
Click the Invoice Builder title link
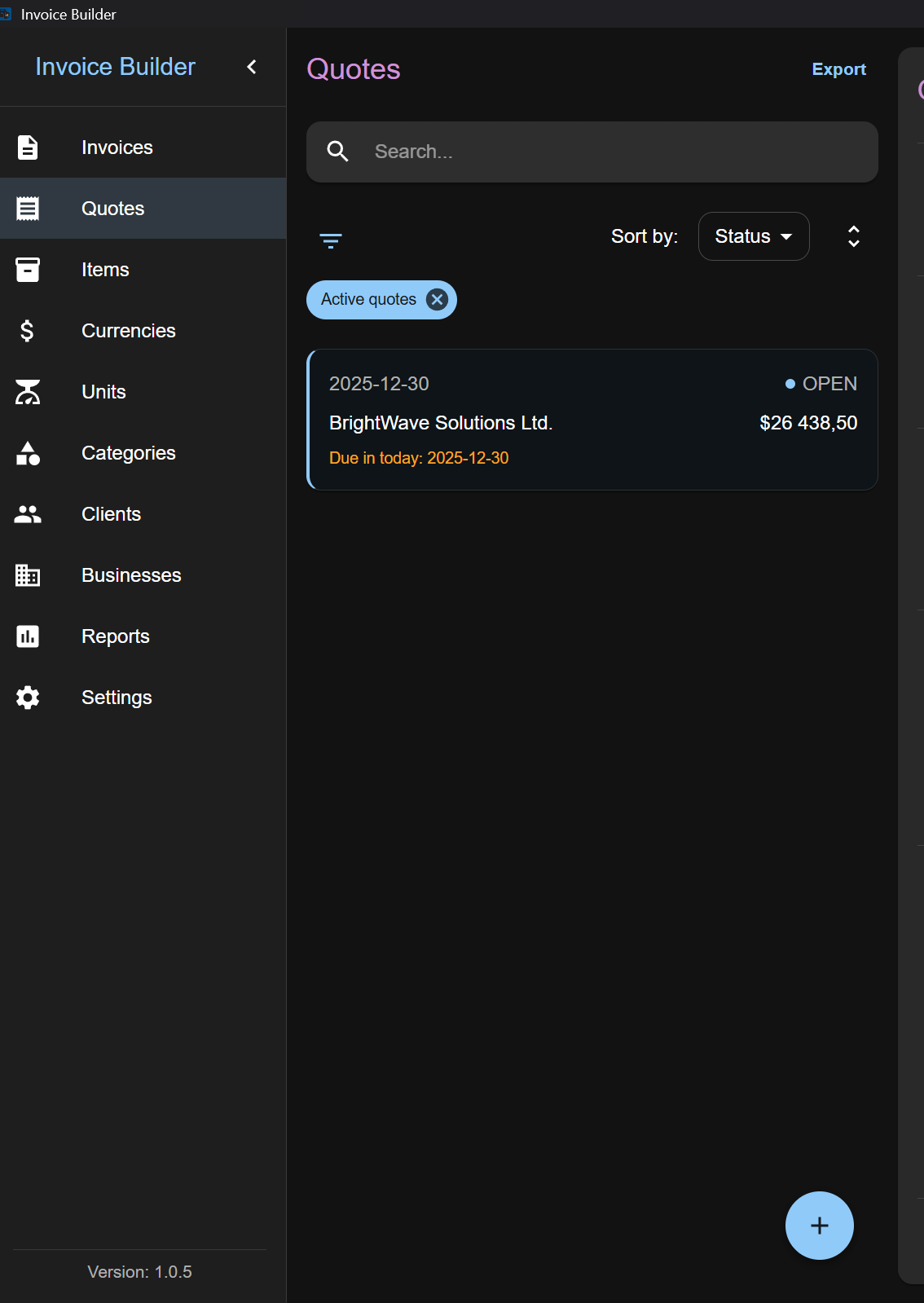[116, 67]
